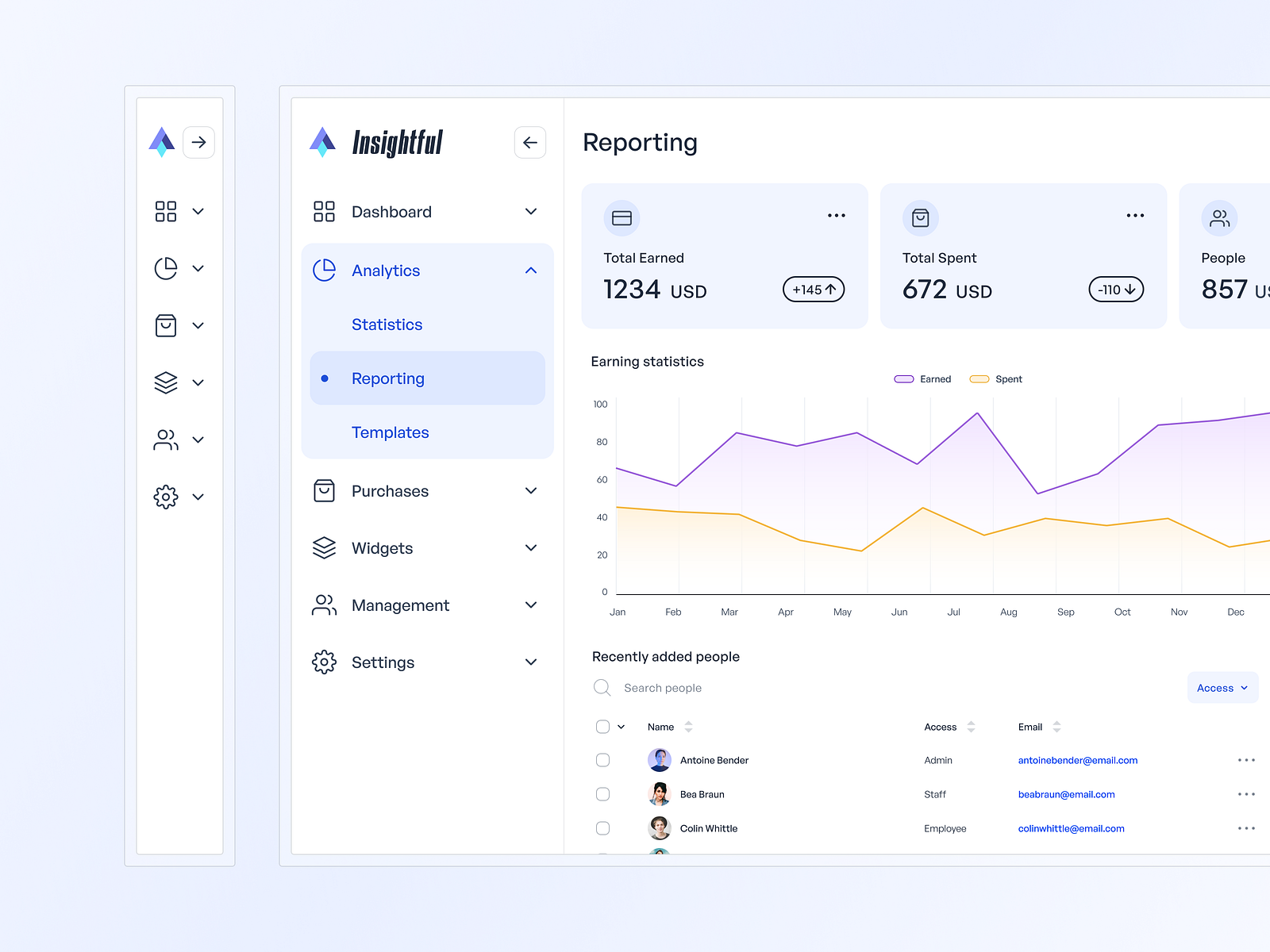
Task: Check the checkbox next to Bea Braun
Action: 602,794
